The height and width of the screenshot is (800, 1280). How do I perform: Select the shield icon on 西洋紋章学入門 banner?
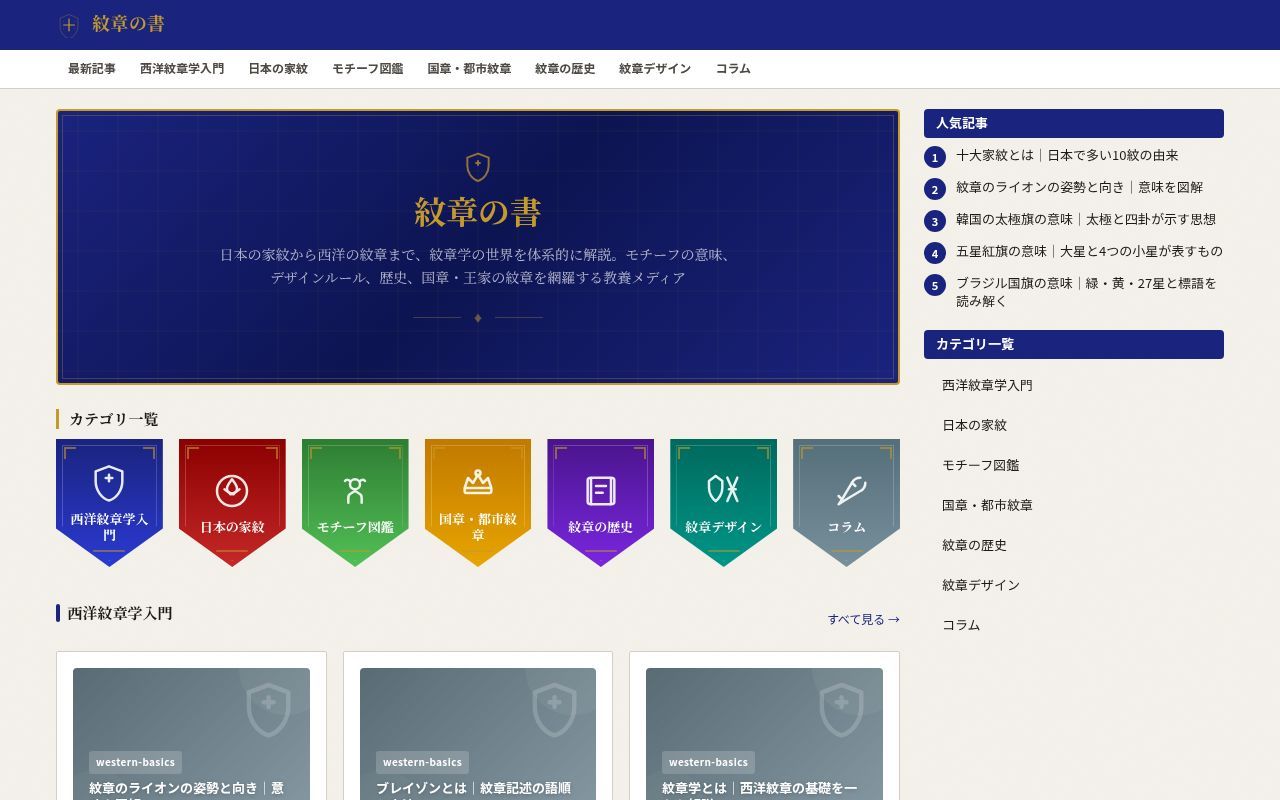(109, 483)
